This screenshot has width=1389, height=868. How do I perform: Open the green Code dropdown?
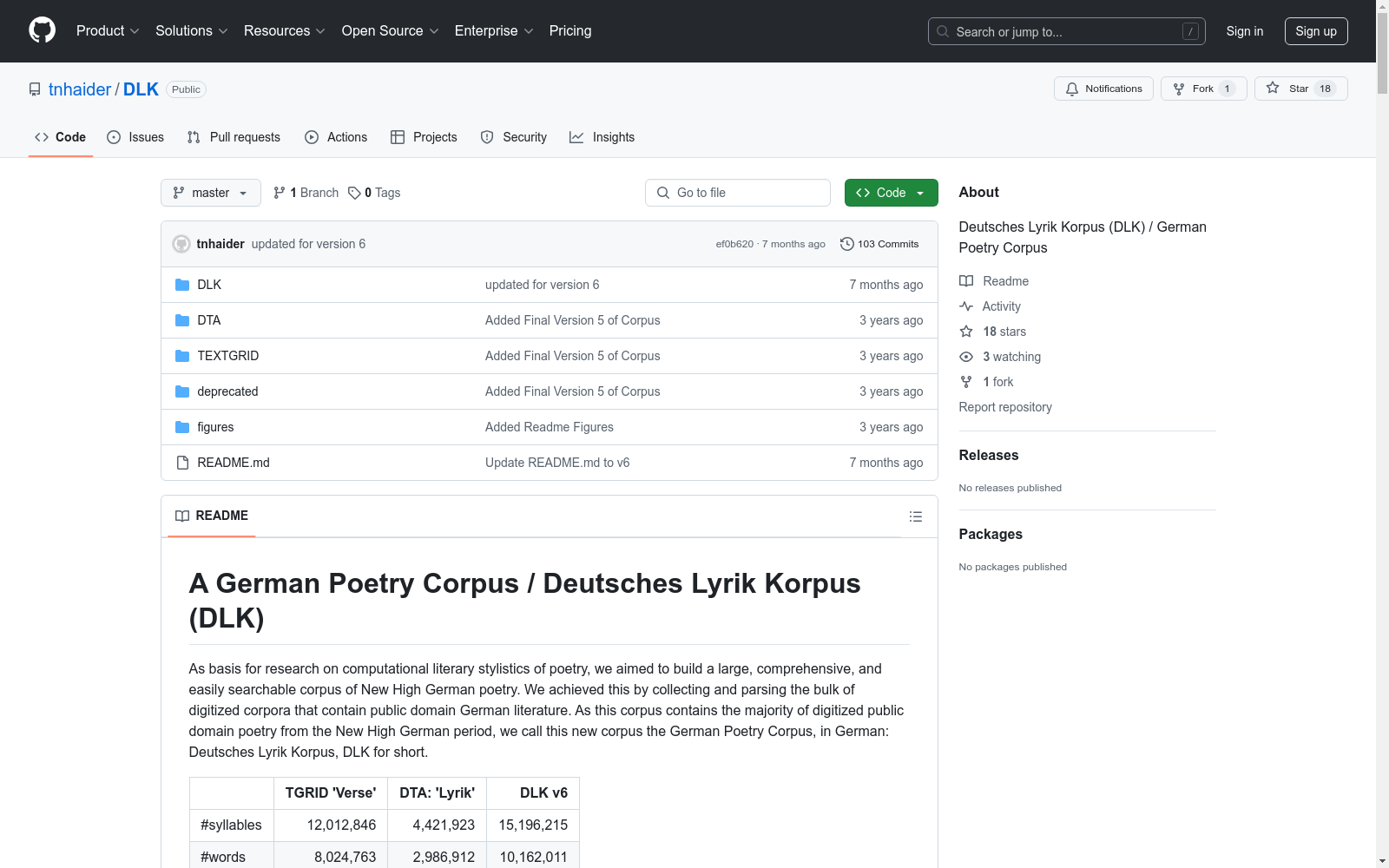point(891,193)
